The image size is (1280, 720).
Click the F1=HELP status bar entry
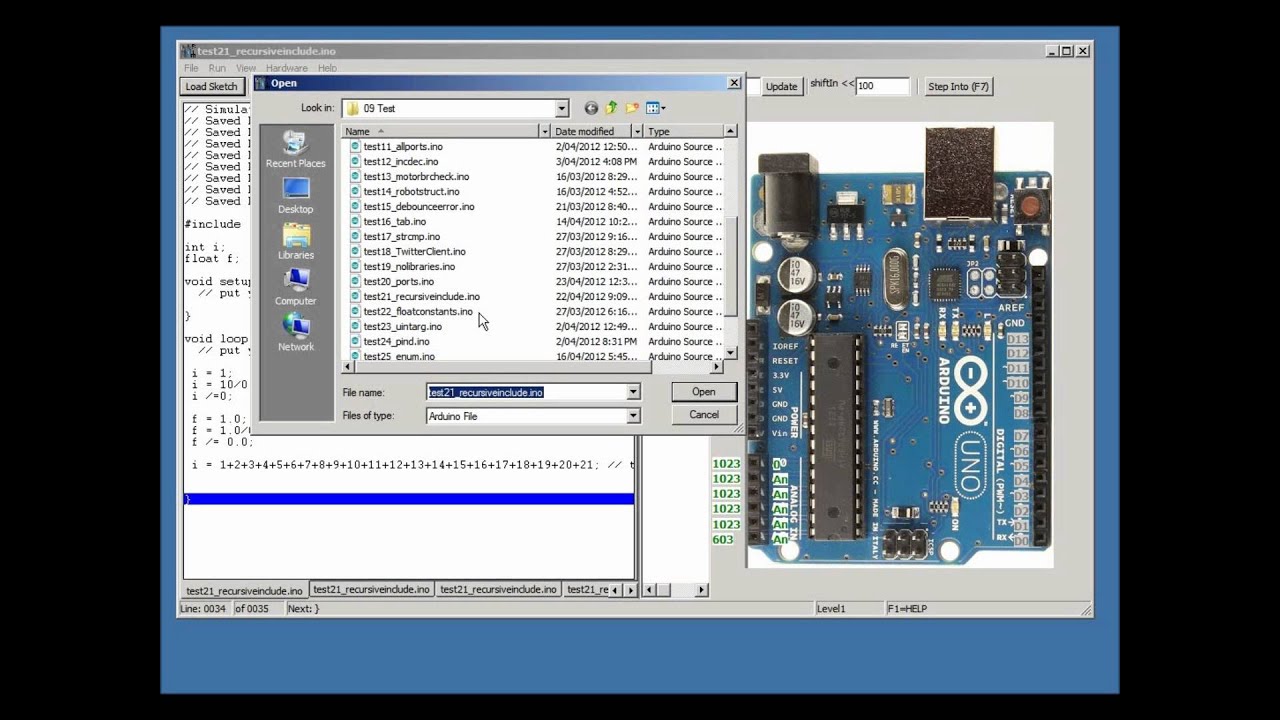pyautogui.click(x=908, y=608)
